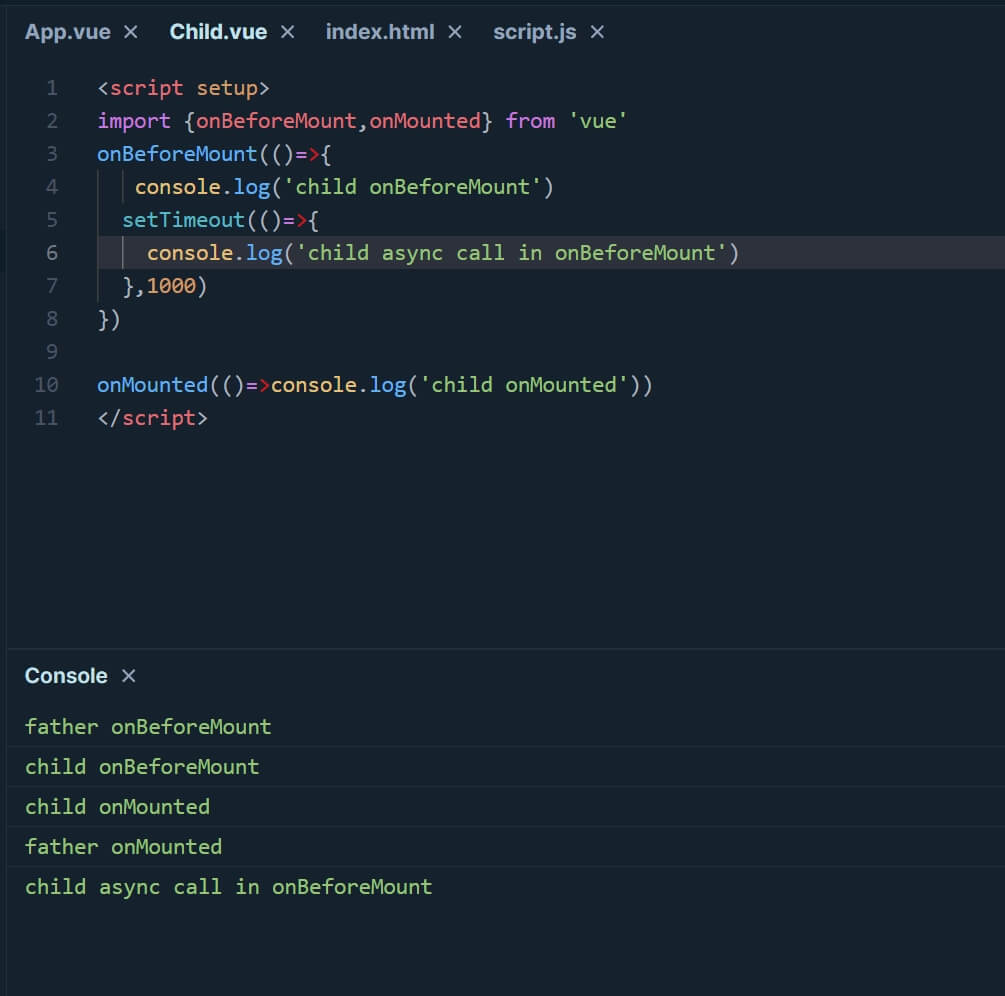This screenshot has height=996, width=1005.
Task: Open the index.html tab
Action: tap(379, 32)
